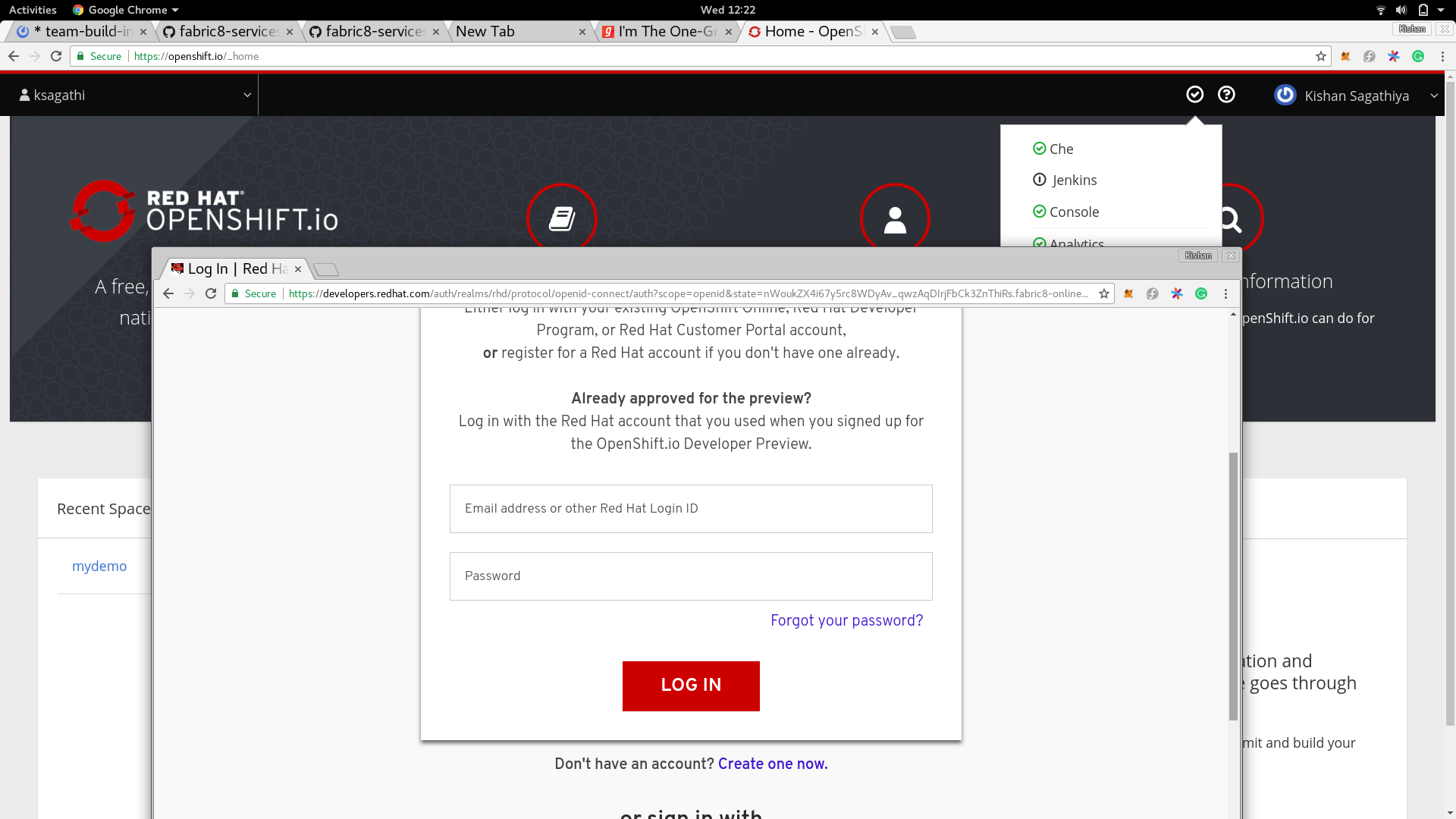Click the search magnifier icon on the homepage
The width and height of the screenshot is (1456, 819).
click(1229, 219)
